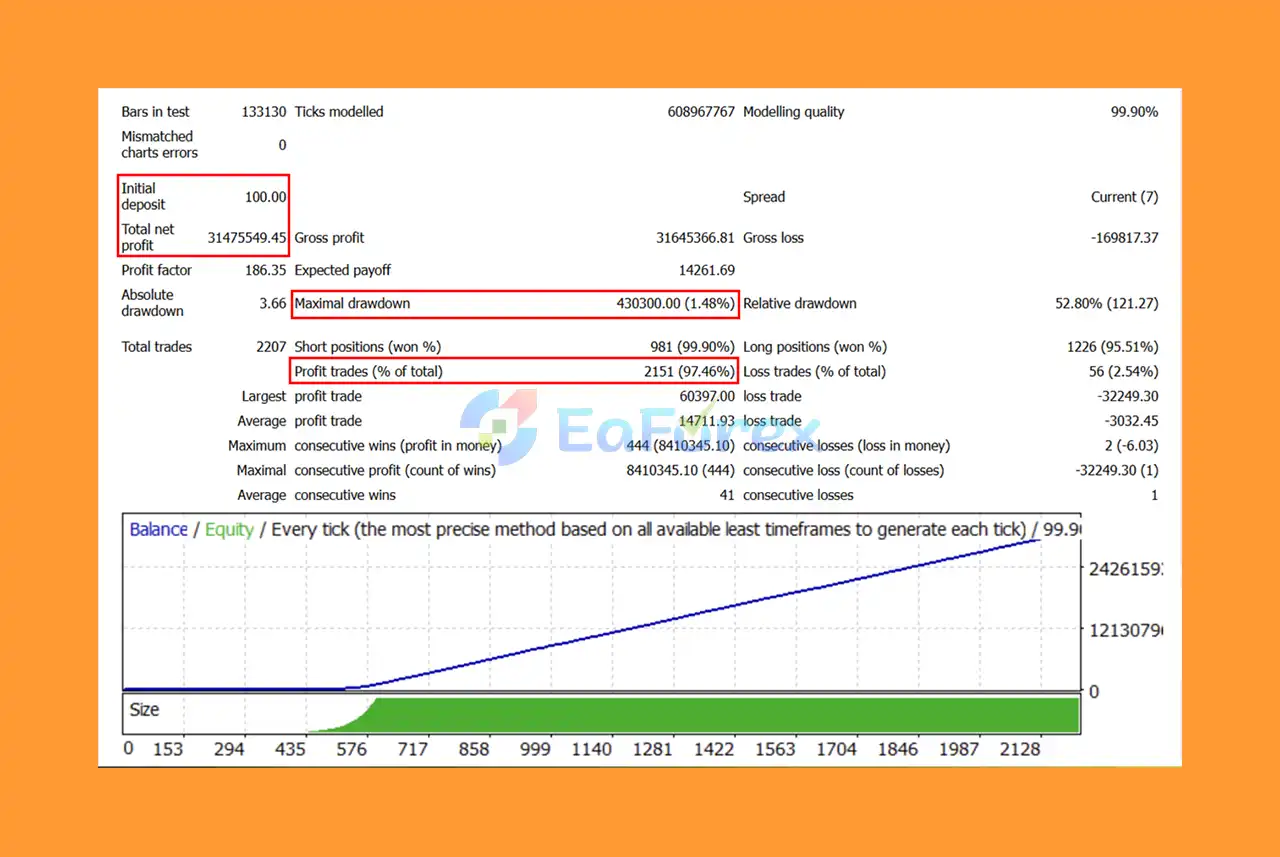This screenshot has height=857, width=1280.
Task: Click the consecutive loss value -32249.30 (1)
Action: pyautogui.click(x=1117, y=470)
